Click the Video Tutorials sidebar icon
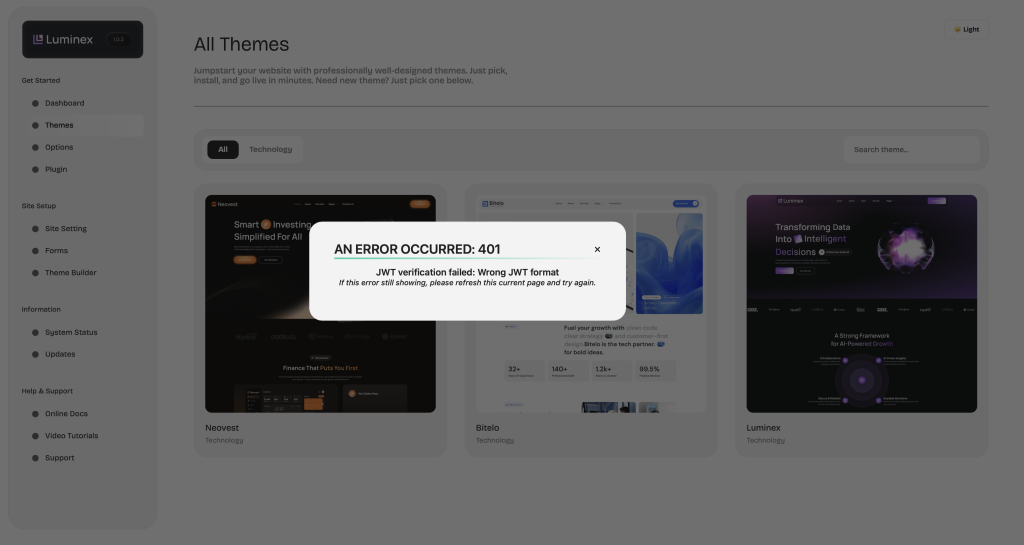Viewport: 1024px width, 545px height. coord(35,436)
